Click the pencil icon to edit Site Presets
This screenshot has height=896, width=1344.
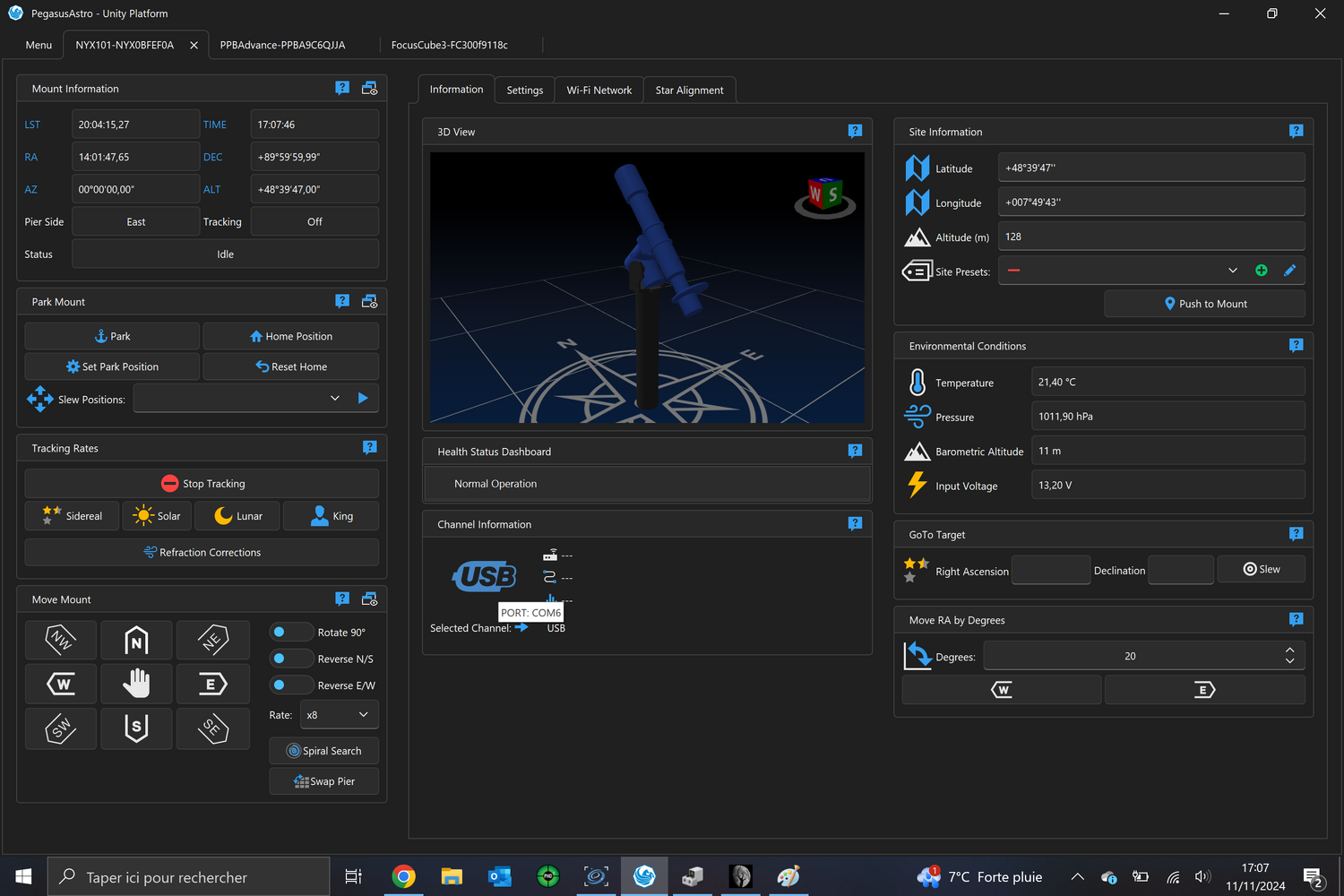[1290, 270]
